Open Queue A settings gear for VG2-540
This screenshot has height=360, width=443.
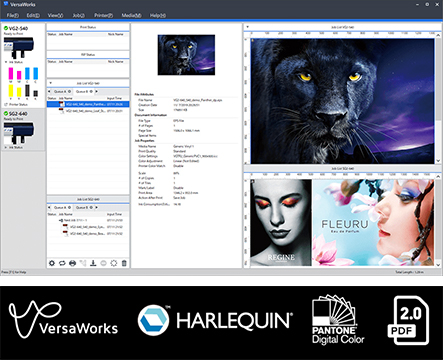tap(69, 91)
